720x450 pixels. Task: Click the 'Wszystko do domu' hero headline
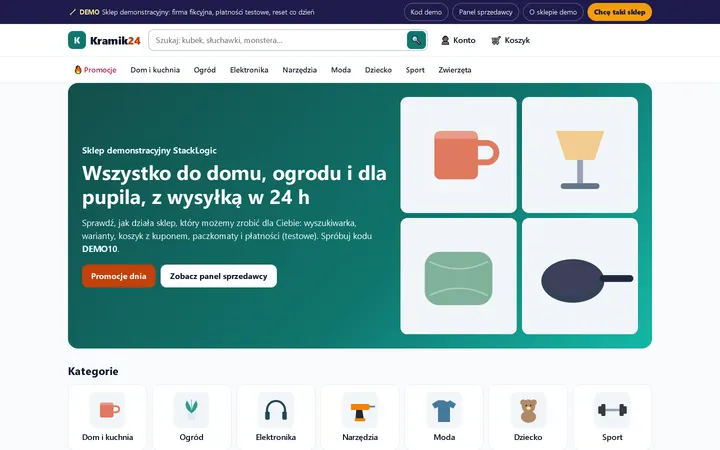point(234,186)
